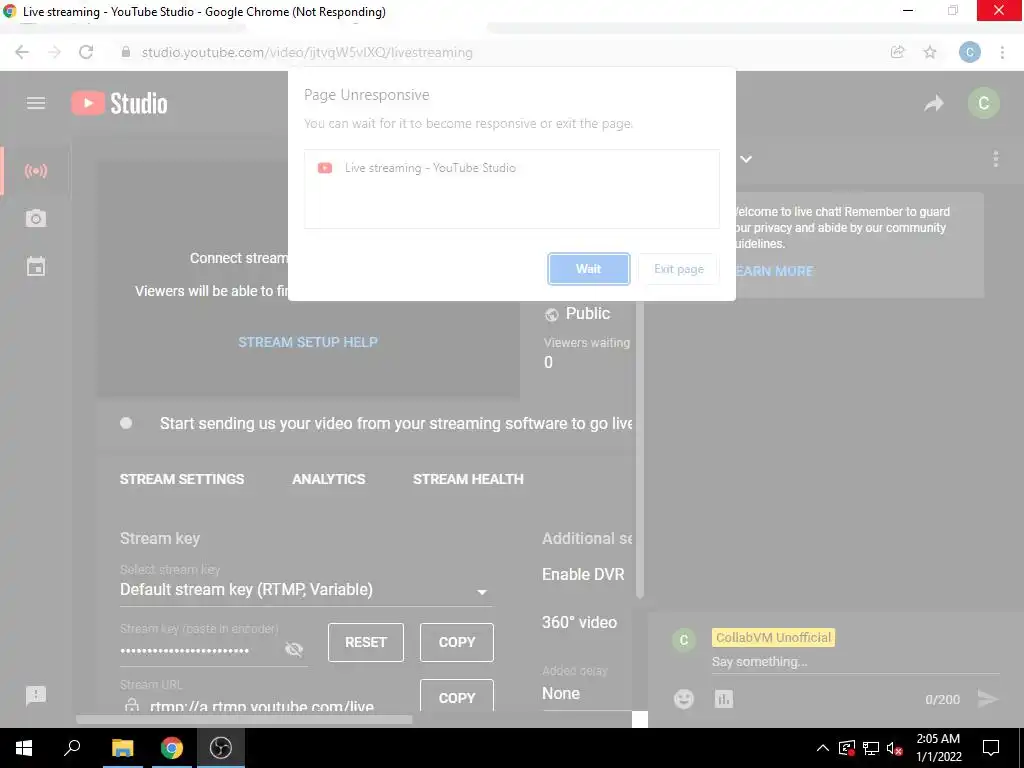Image resolution: width=1024 pixels, height=768 pixels.
Task: Click the vertical scrollbar of stream panel
Action: click(639, 447)
